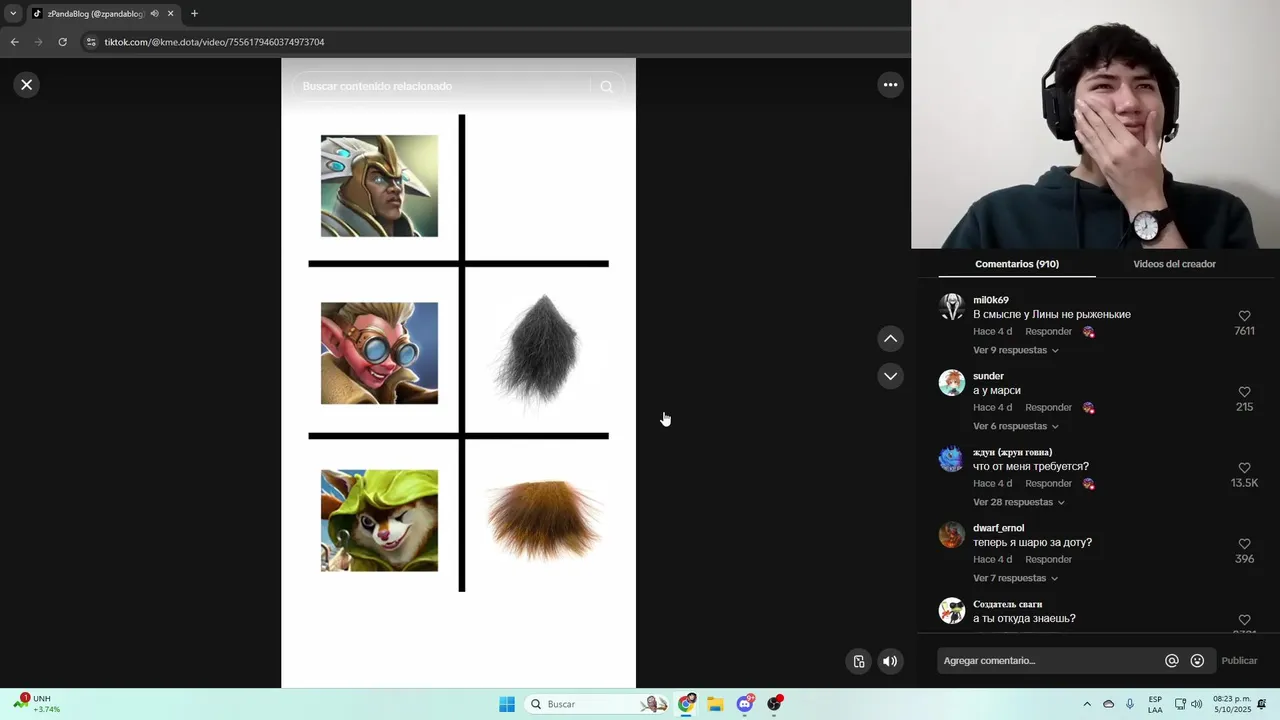Go to previous video with up arrow
The width and height of the screenshot is (1280, 720).
(890, 339)
